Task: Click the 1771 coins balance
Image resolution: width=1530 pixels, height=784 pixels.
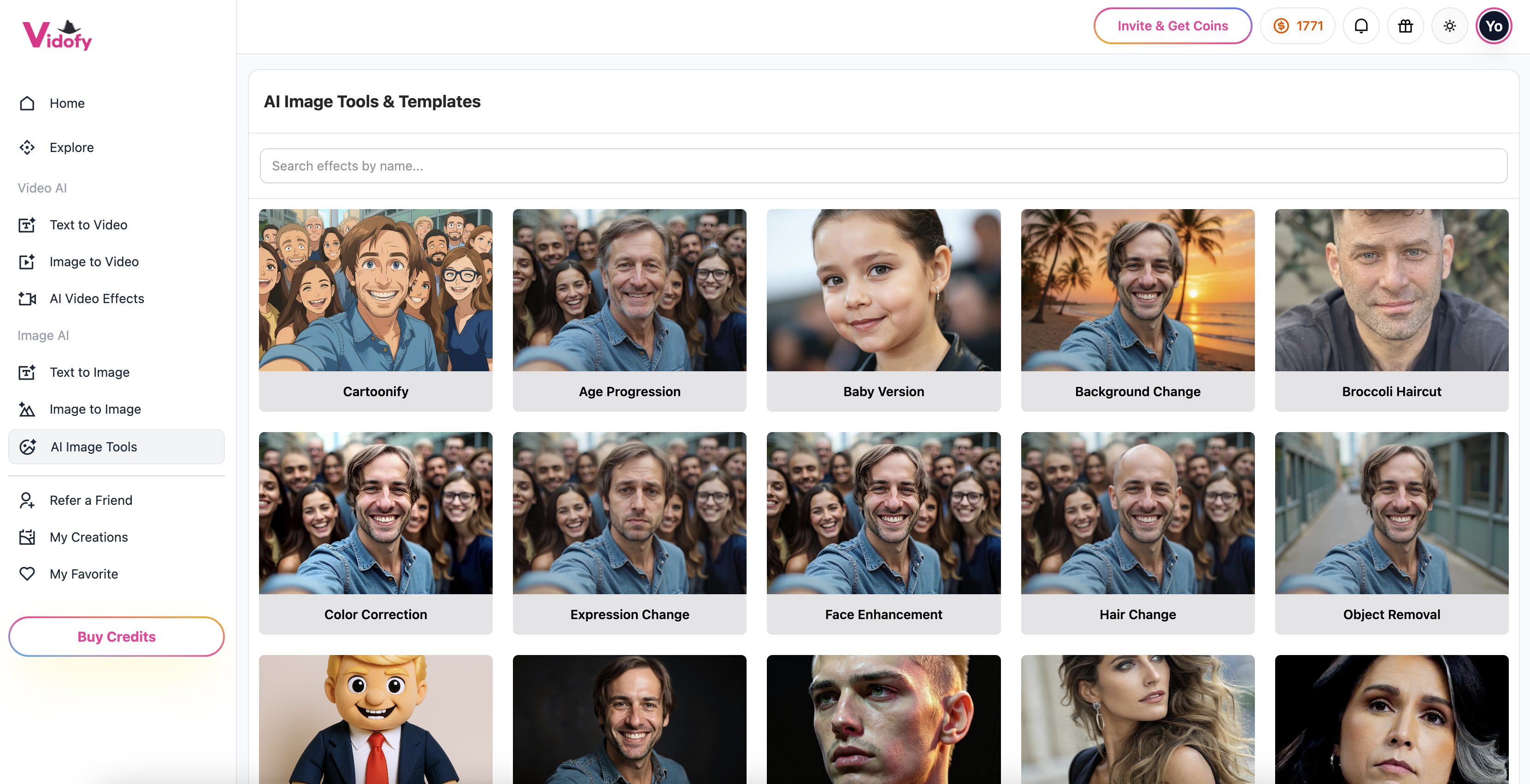Action: click(x=1298, y=26)
